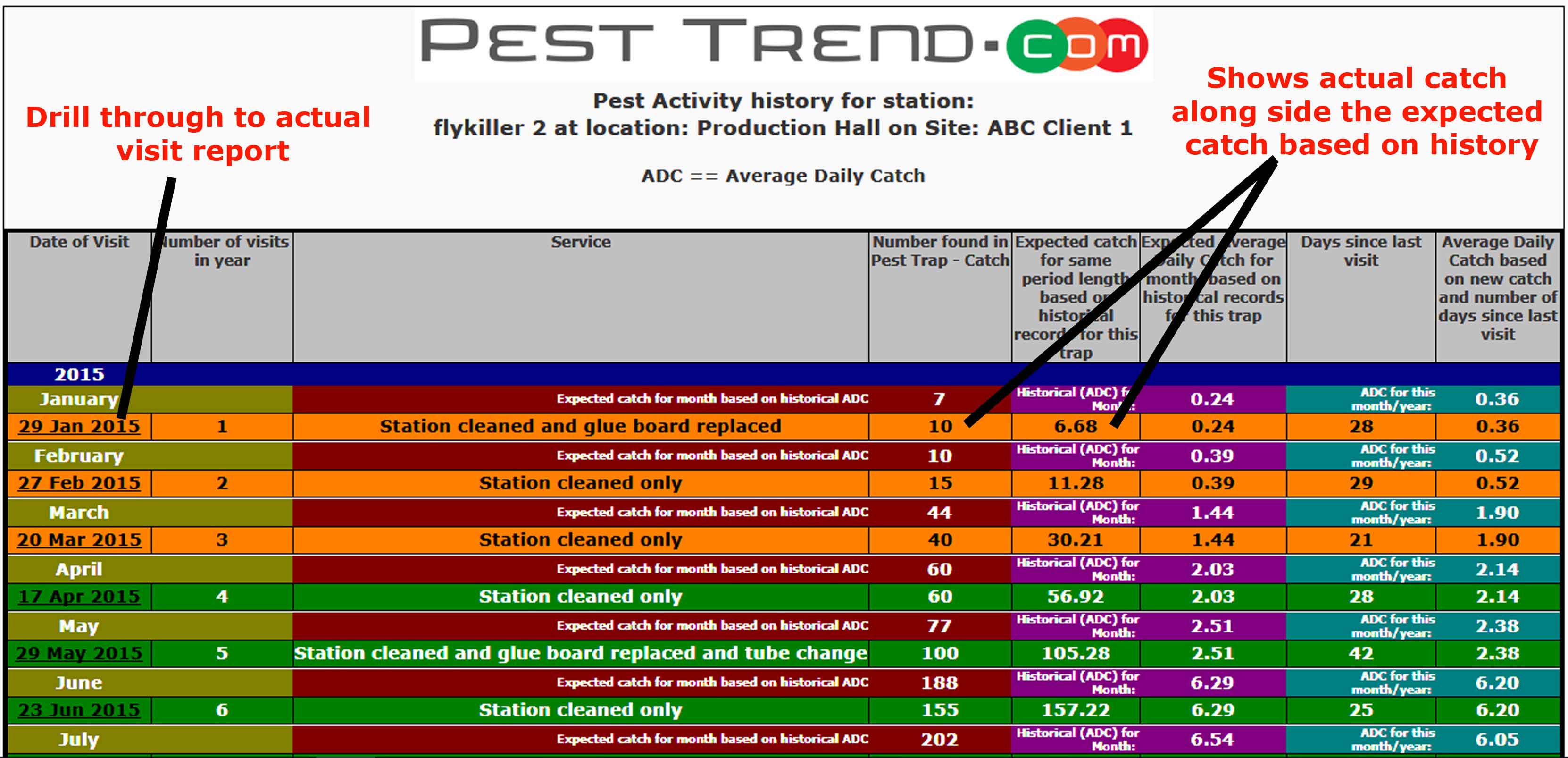Image resolution: width=1568 pixels, height=758 pixels.
Task: Click catch value 10 in the 29 Jan row
Action: (940, 426)
